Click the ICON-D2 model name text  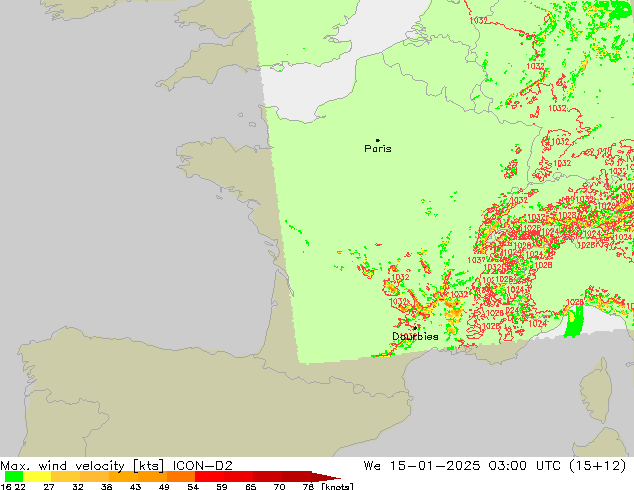203,466
